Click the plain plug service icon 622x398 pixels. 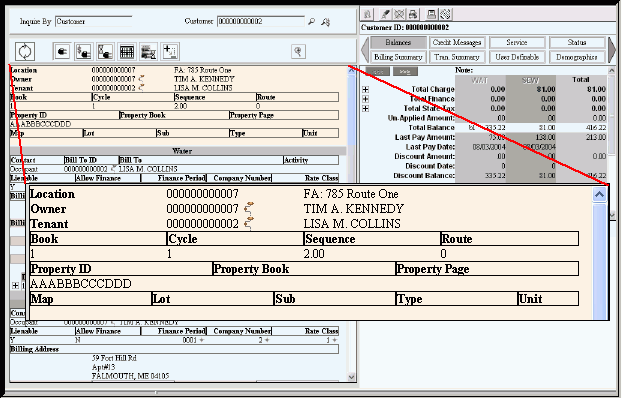pyautogui.click(x=62, y=52)
